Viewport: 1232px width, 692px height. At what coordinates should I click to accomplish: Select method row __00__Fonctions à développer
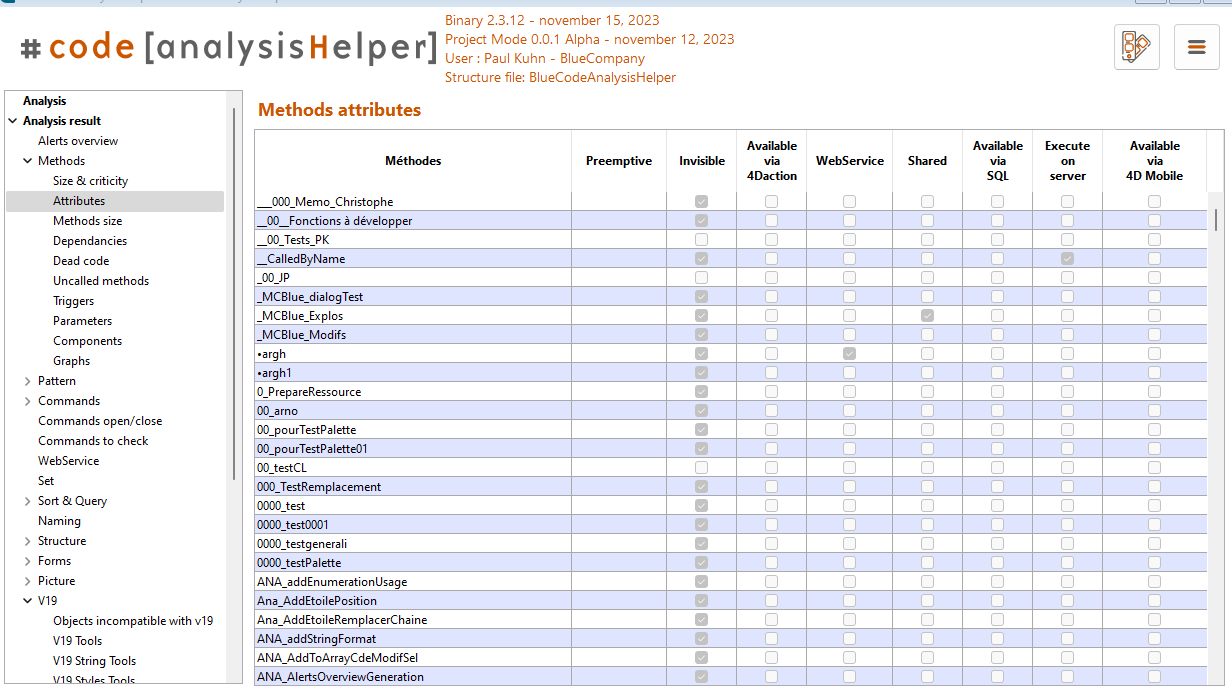click(x=731, y=221)
